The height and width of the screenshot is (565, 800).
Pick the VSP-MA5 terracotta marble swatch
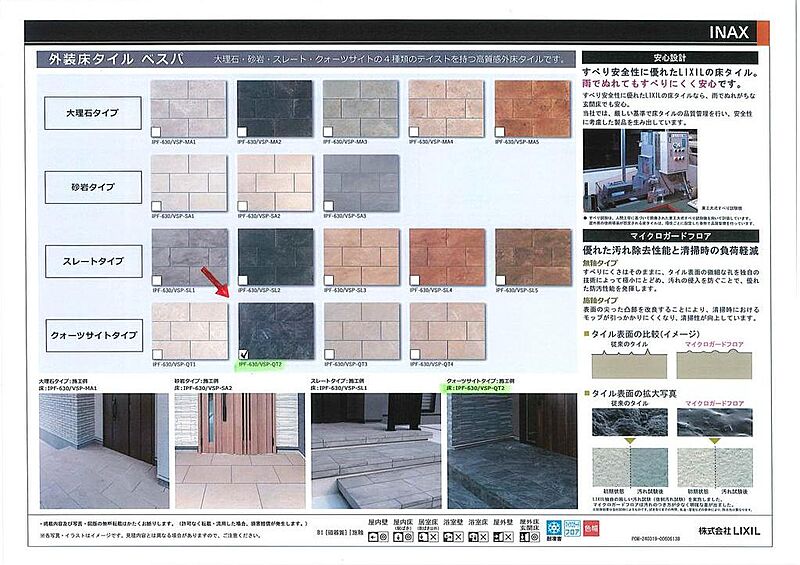point(533,109)
